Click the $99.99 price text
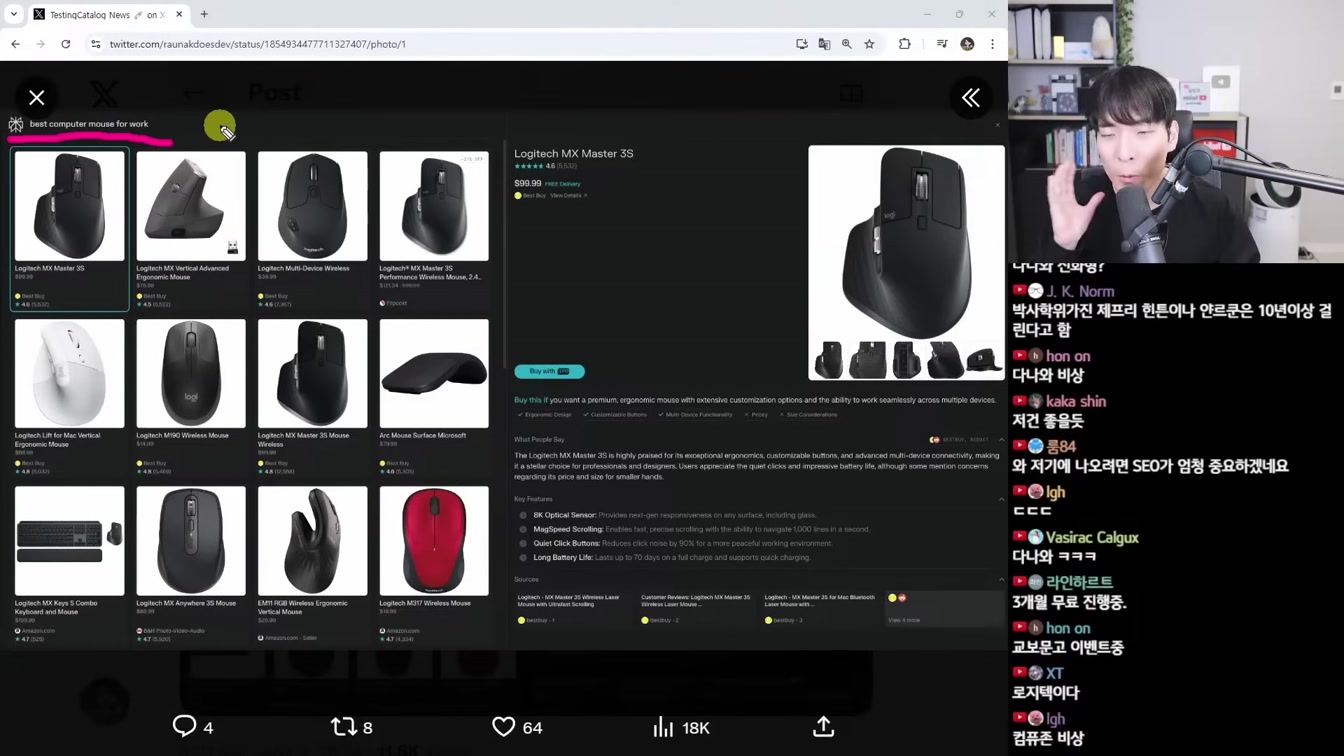The height and width of the screenshot is (756, 1344). click(528, 184)
